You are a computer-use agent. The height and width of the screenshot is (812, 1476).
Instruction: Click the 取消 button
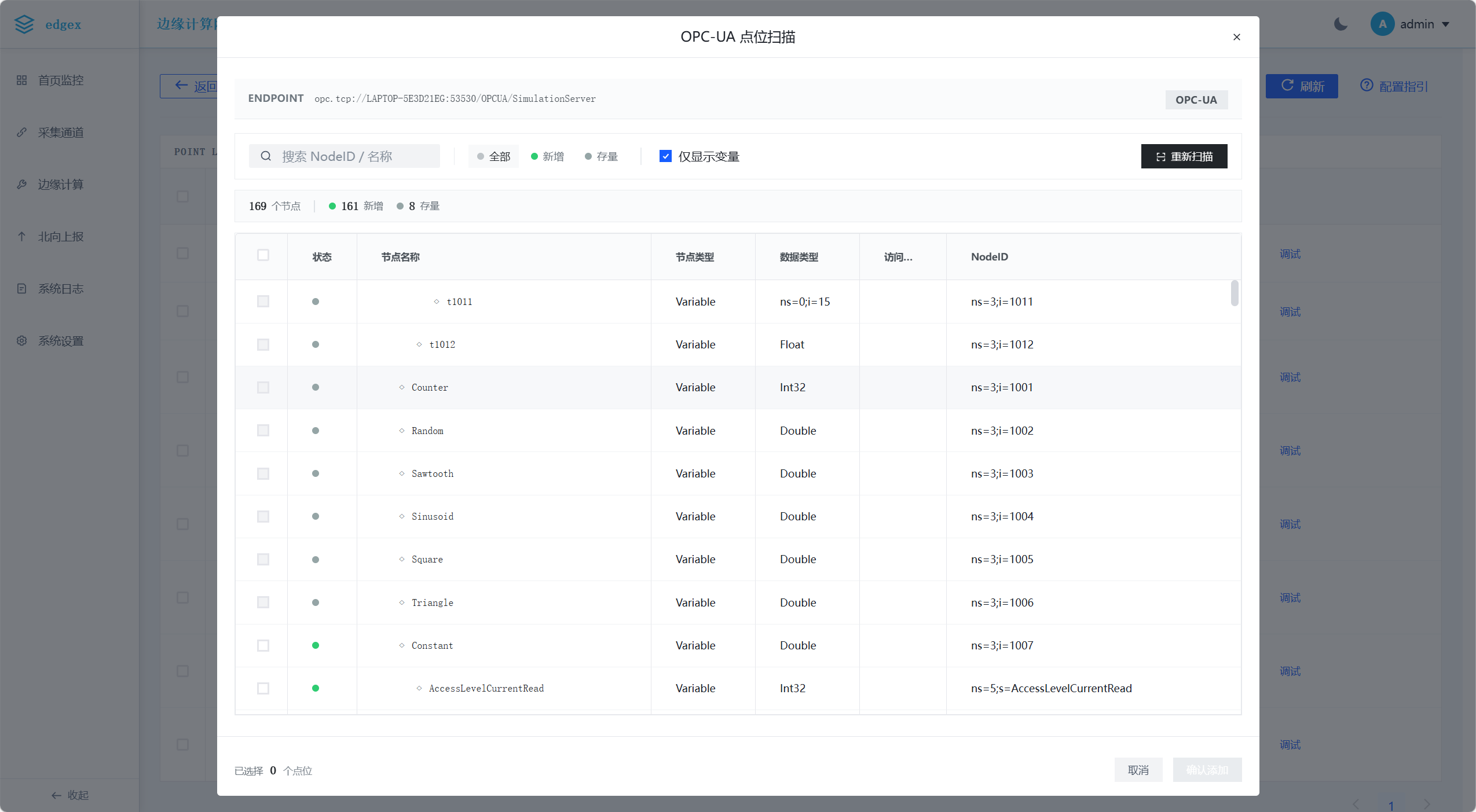point(1138,770)
